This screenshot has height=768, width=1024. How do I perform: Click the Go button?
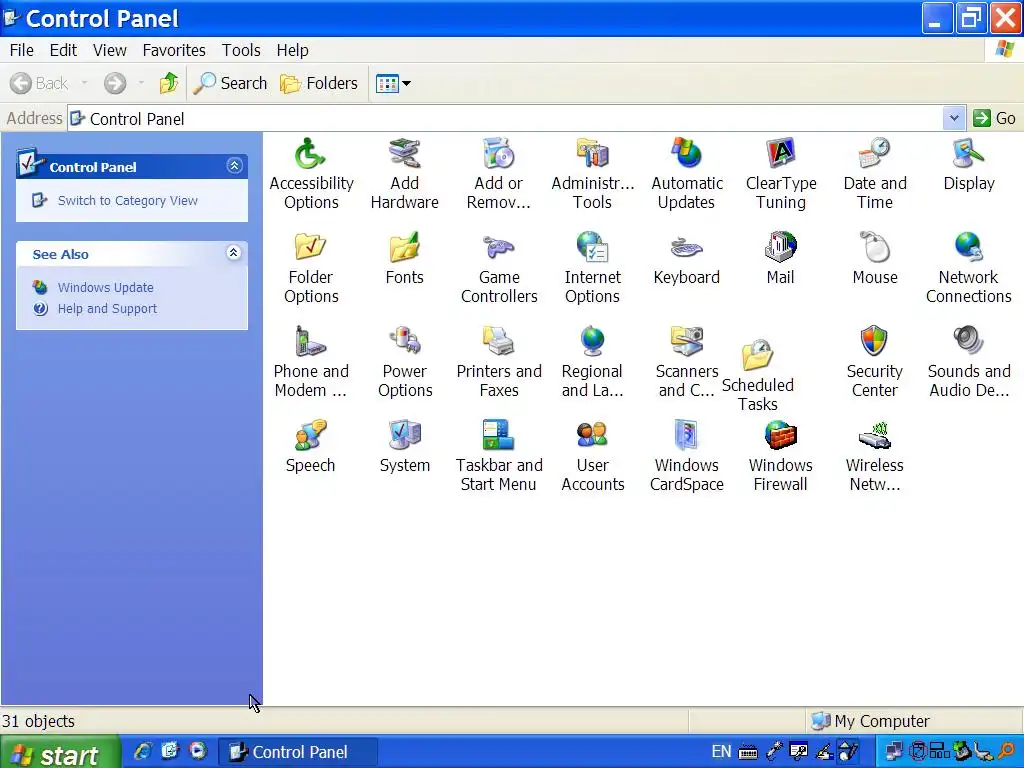[995, 118]
